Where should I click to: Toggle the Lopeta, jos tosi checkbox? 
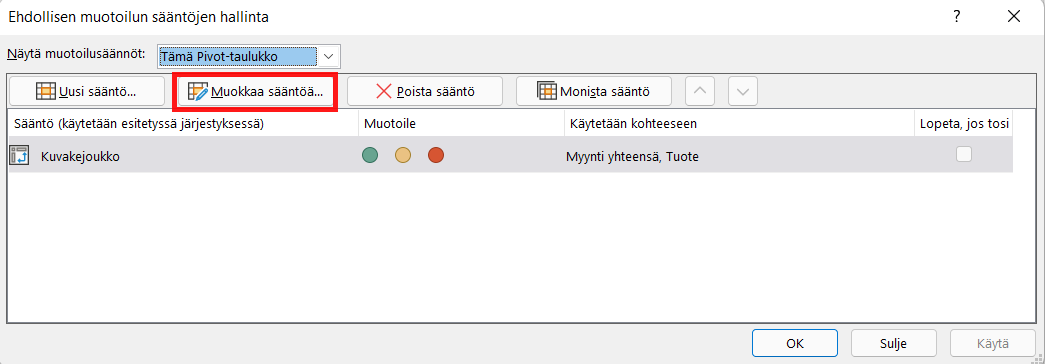coord(963,155)
